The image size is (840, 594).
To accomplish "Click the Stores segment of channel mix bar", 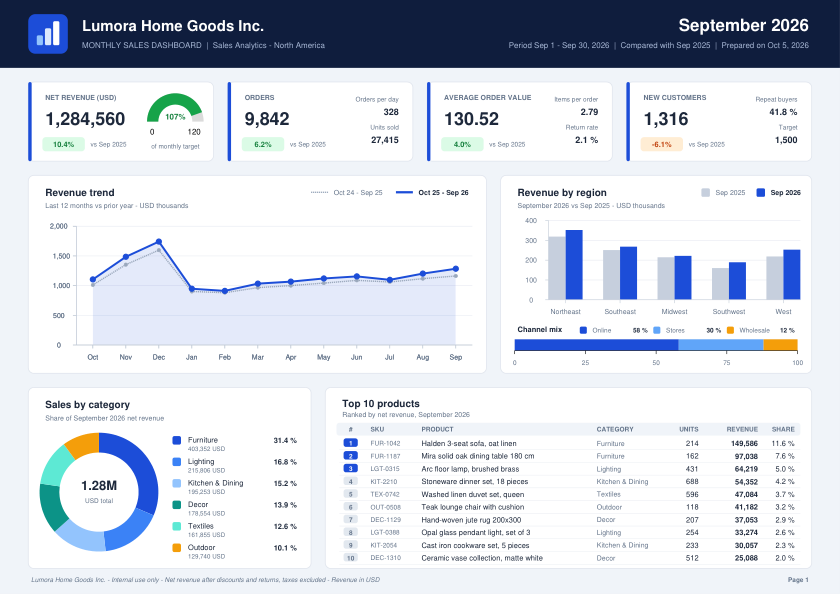I will click(x=721, y=345).
